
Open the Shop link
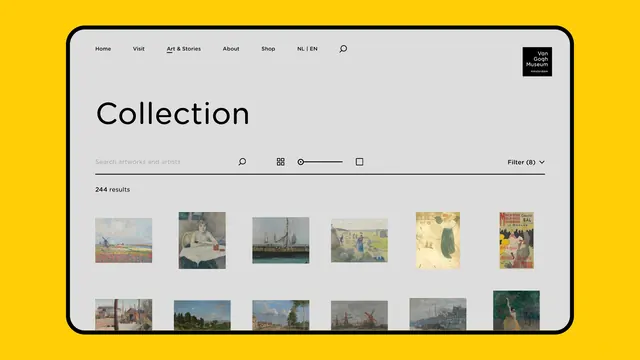pyautogui.click(x=268, y=49)
